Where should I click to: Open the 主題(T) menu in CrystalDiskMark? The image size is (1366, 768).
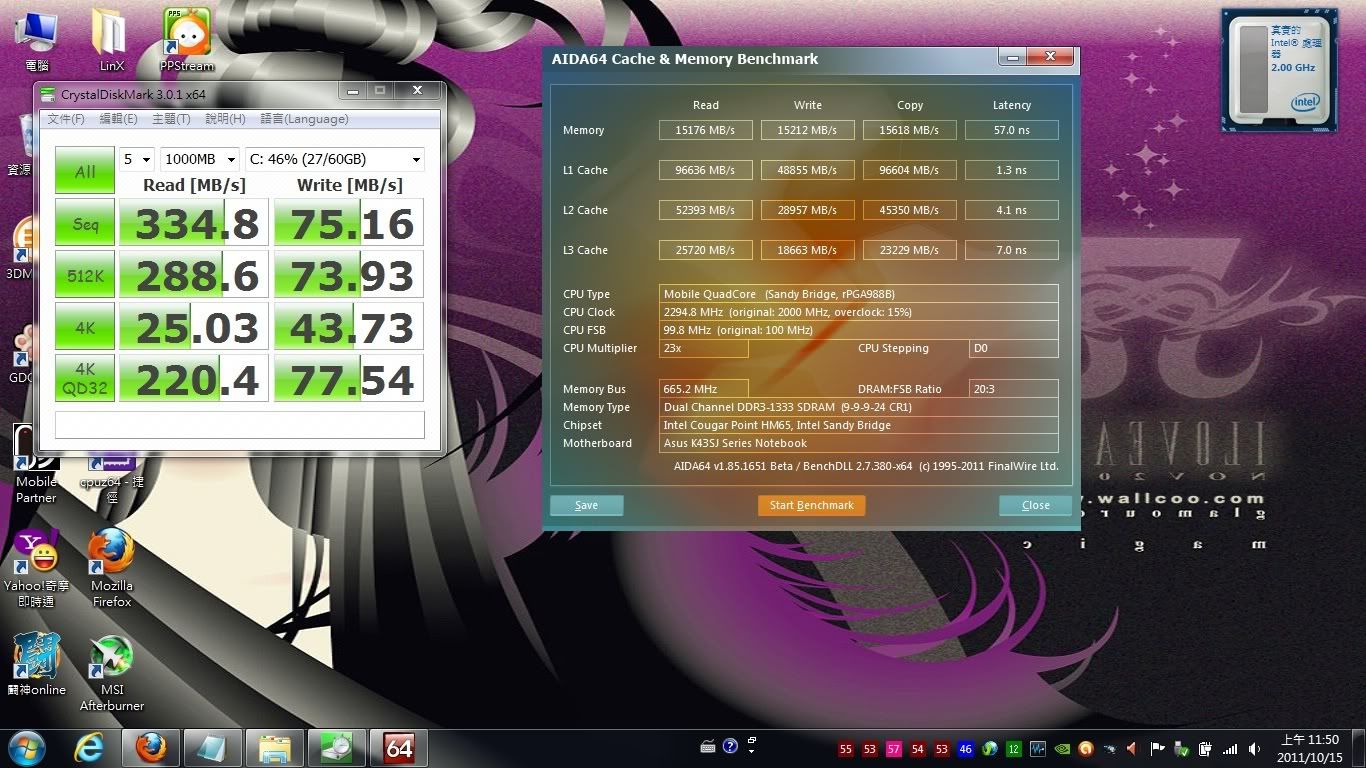coord(171,119)
